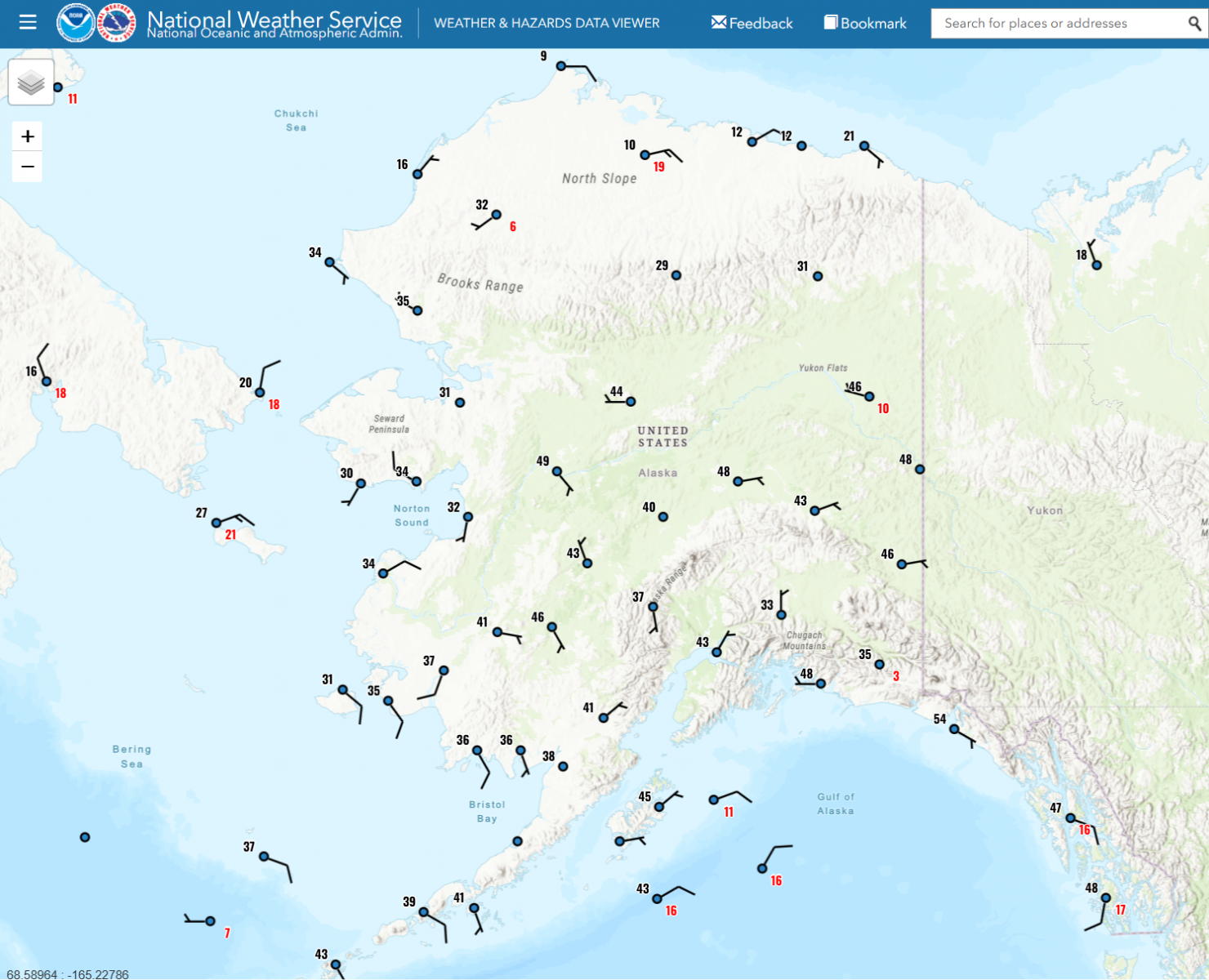Screen dimensions: 1209x980
Task: Select the top-left station marker with gust 11
Action: coord(58,87)
